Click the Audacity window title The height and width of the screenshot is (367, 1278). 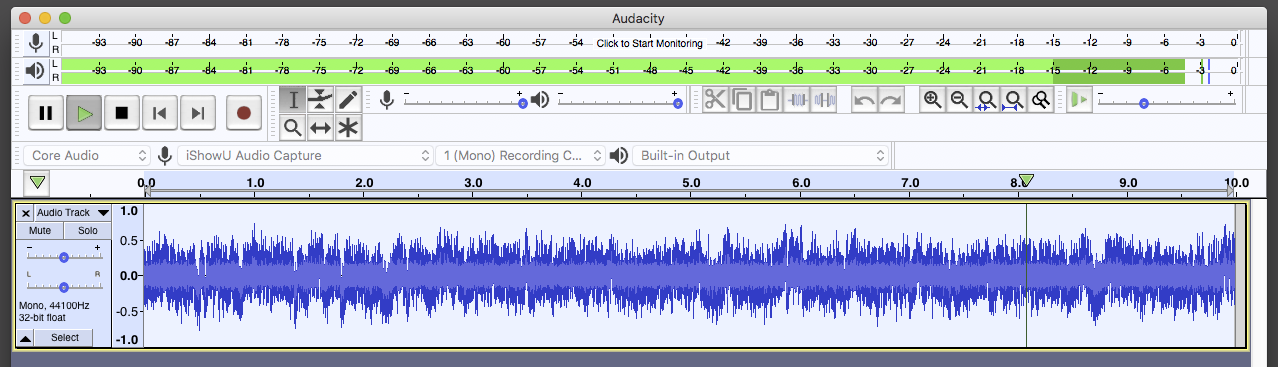(638, 18)
